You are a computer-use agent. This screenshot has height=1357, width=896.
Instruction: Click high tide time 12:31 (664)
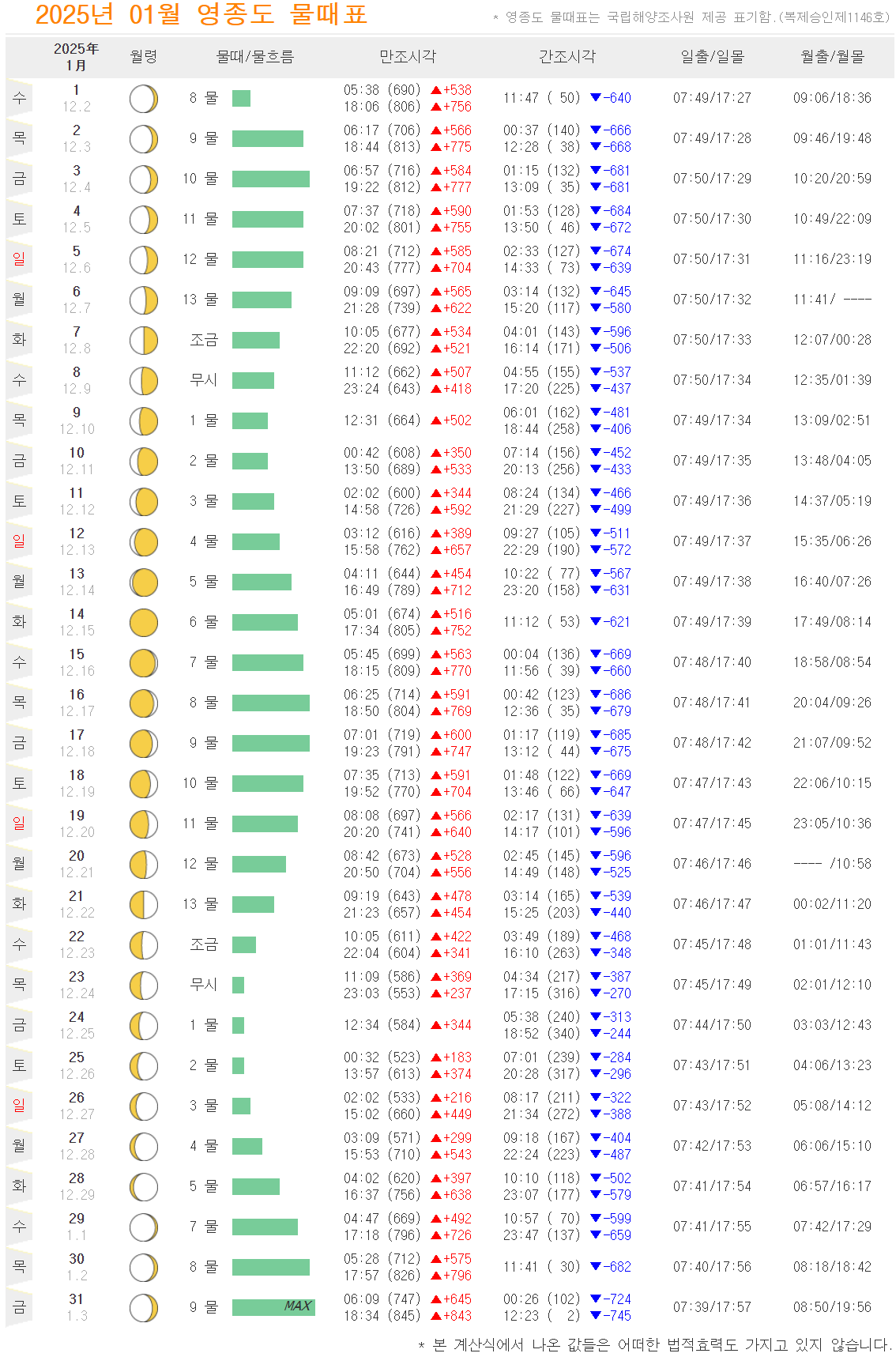click(382, 420)
